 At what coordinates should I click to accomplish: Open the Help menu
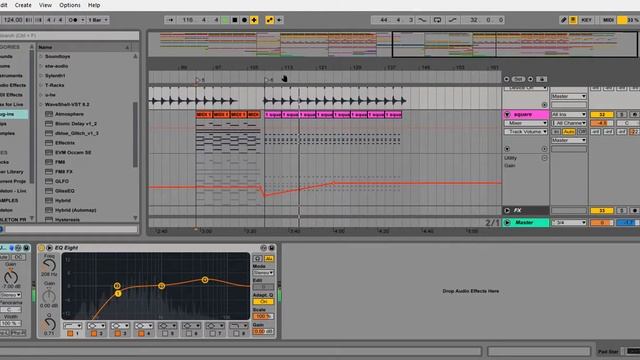tap(94, 5)
